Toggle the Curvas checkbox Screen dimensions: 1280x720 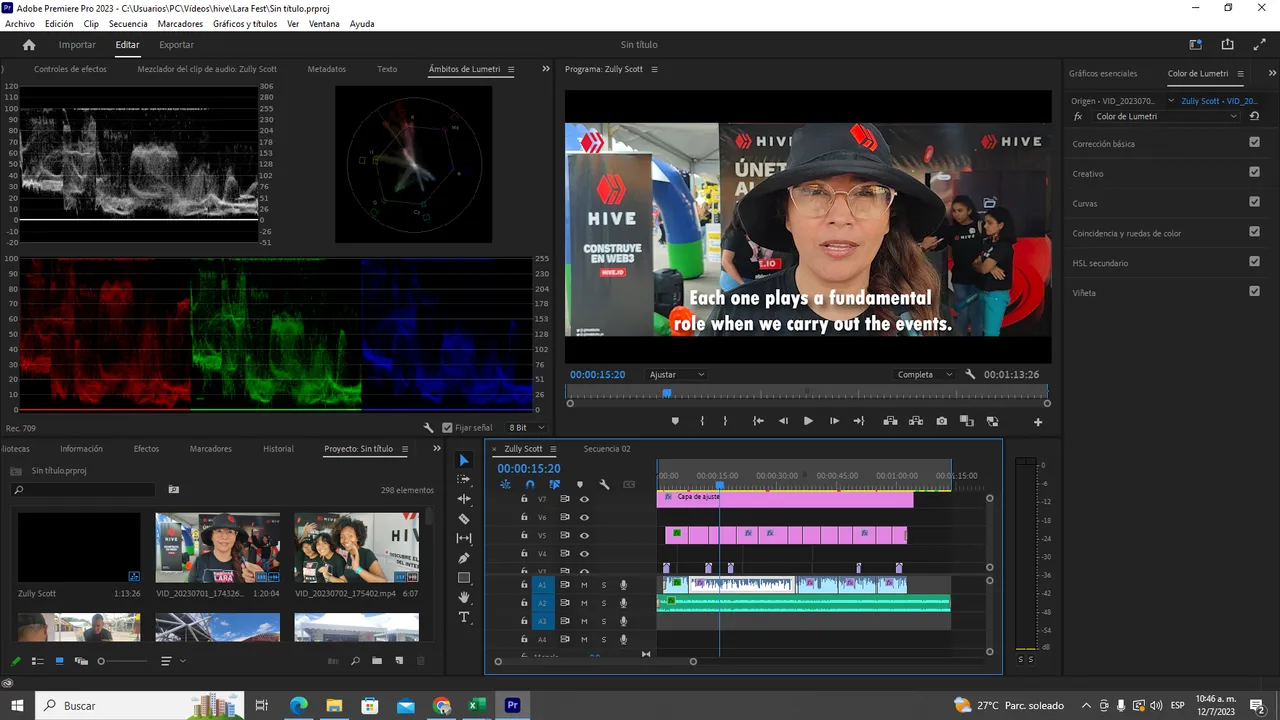(x=1254, y=202)
